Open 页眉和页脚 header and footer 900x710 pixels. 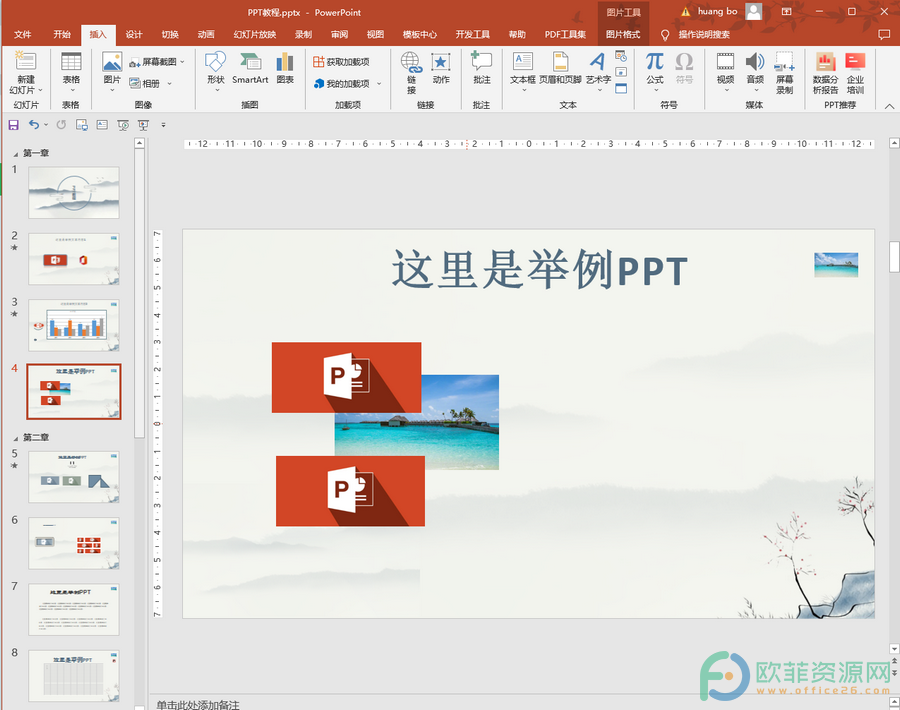tap(560, 61)
